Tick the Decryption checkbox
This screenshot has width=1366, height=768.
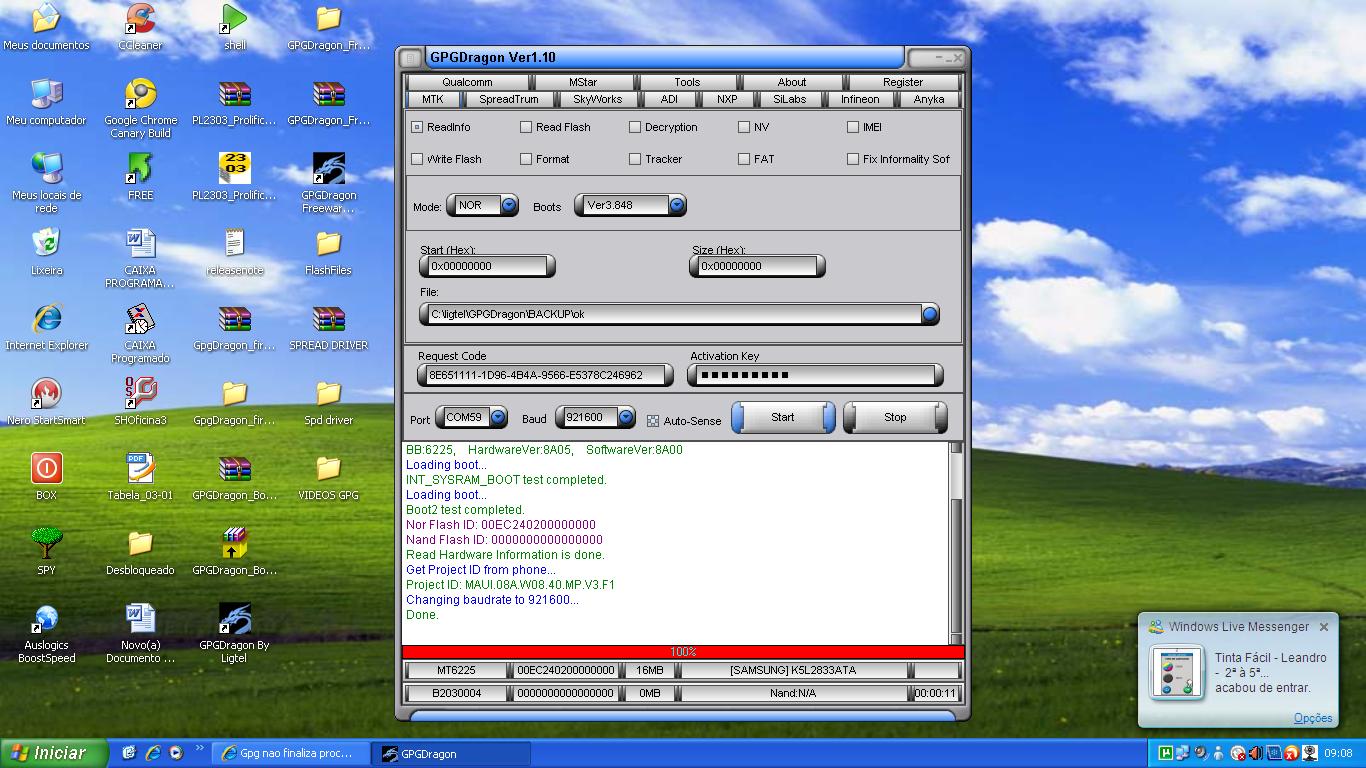tap(635, 127)
